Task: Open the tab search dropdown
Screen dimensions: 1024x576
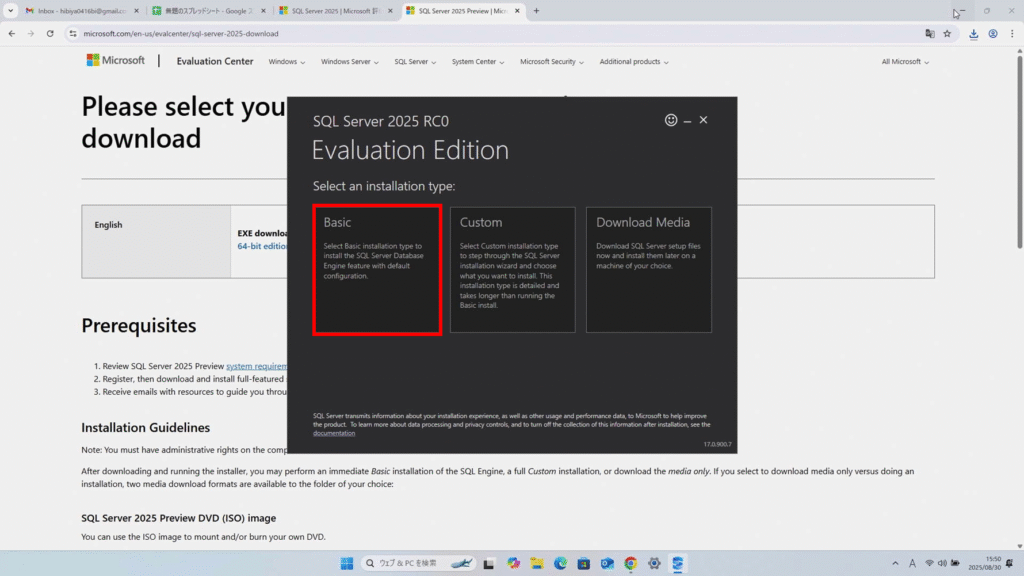Action: click(10, 10)
